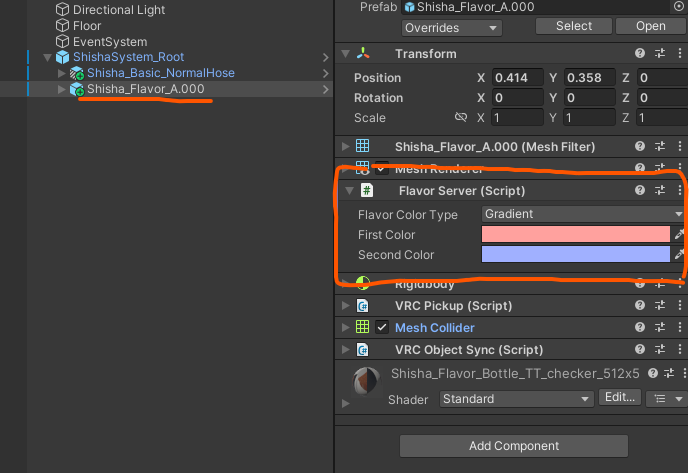Viewport: 690px width, 473px height.
Task: Select Shisha_Flavor_A.000 in hierarchy
Action: pos(146,89)
